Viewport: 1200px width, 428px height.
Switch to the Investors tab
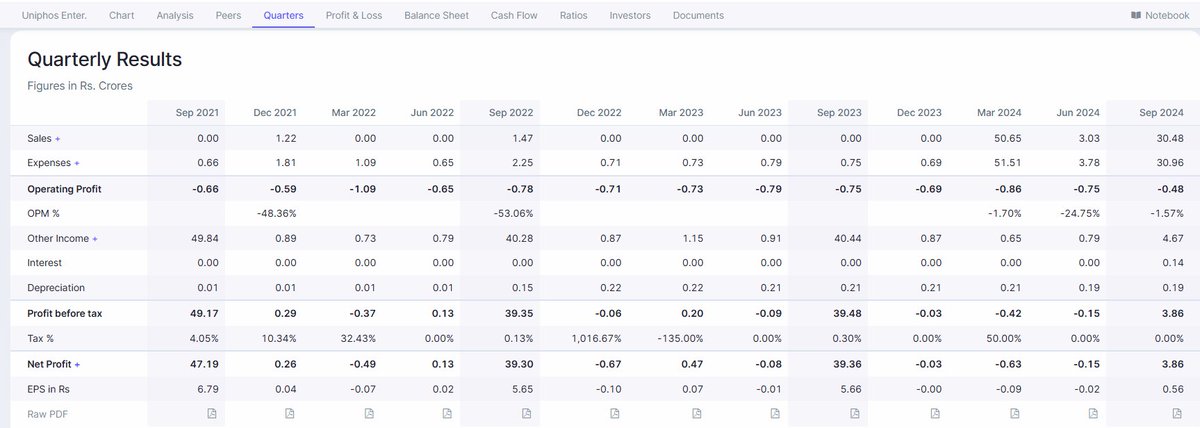pos(630,16)
